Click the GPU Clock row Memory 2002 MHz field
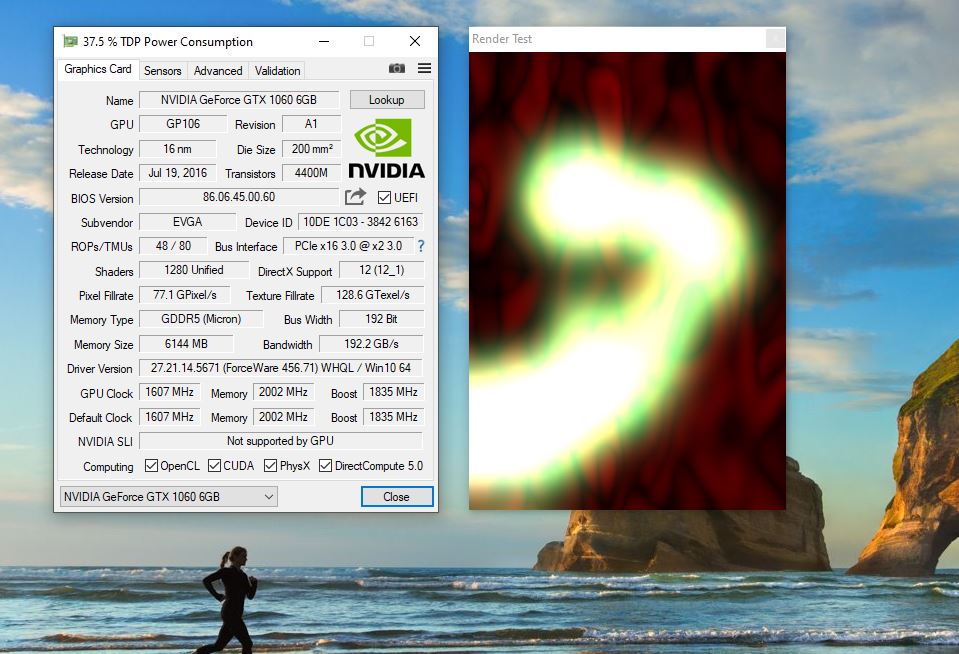Screen dimensions: 959x654 [x=283, y=392]
